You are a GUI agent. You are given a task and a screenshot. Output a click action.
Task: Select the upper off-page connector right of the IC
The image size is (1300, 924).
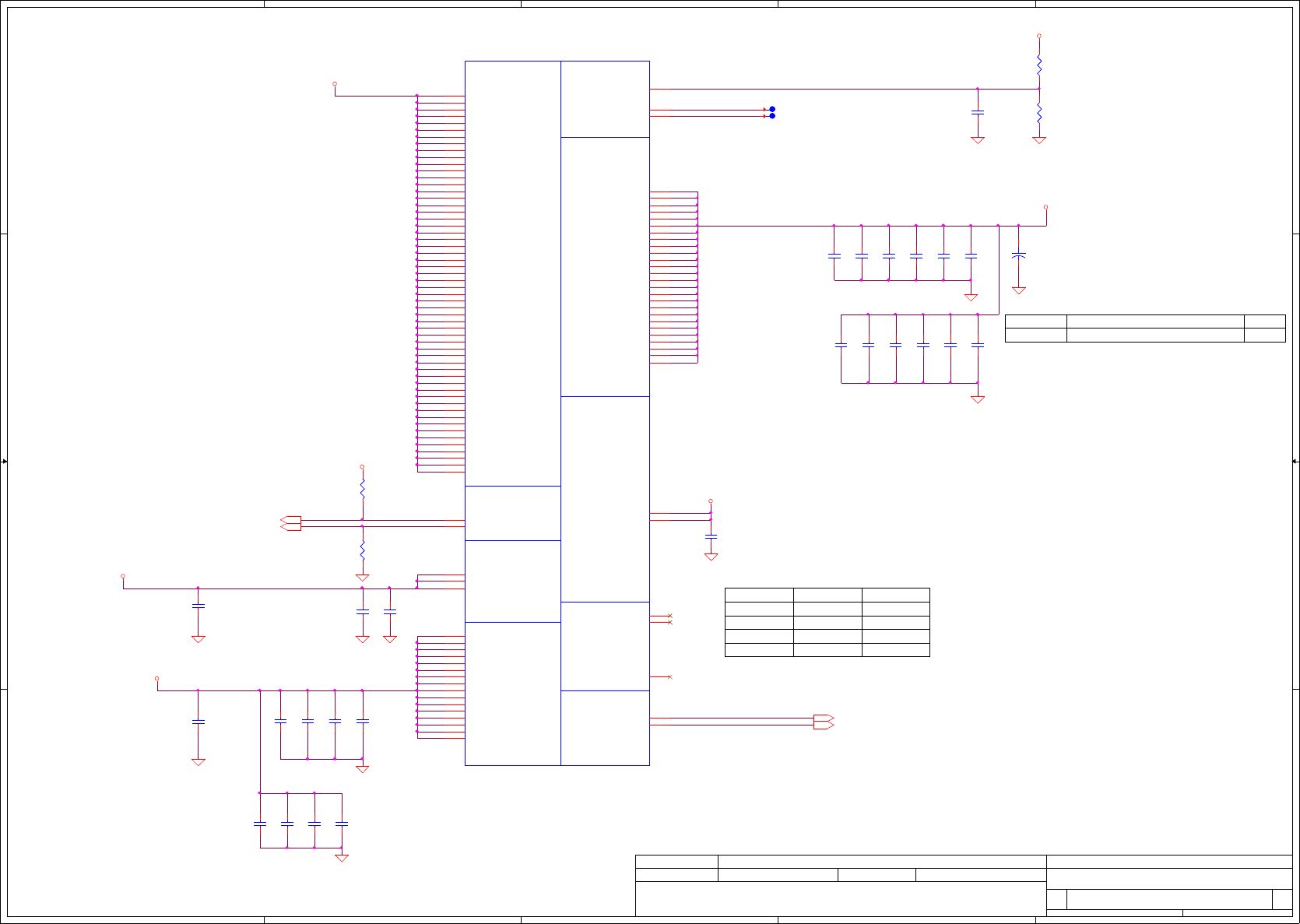[824, 718]
